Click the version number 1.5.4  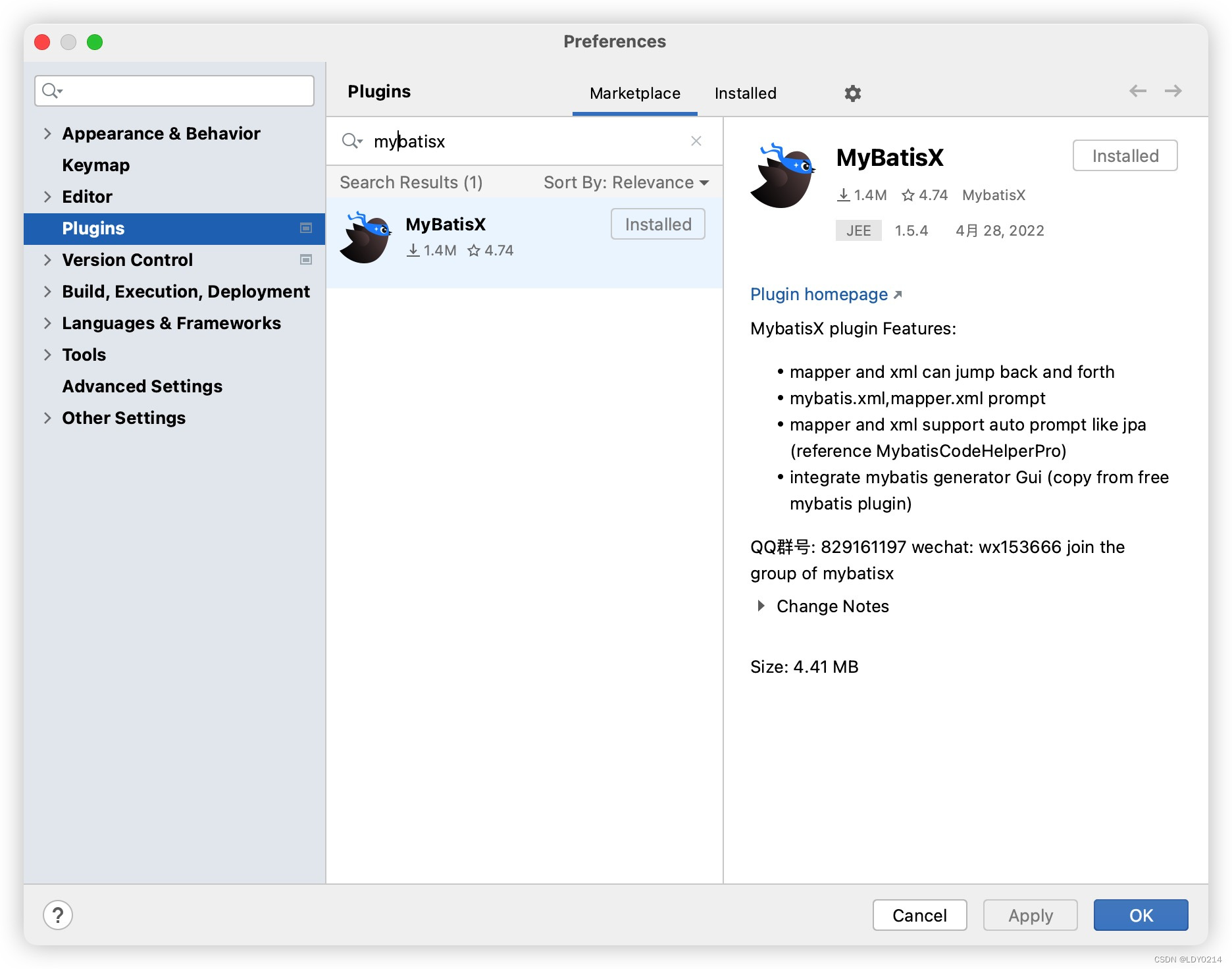coord(911,230)
